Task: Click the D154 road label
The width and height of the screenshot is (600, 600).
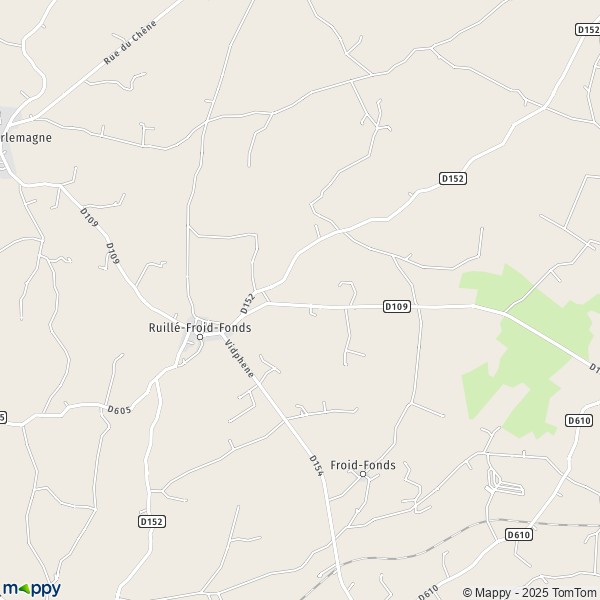Action: pos(316,466)
